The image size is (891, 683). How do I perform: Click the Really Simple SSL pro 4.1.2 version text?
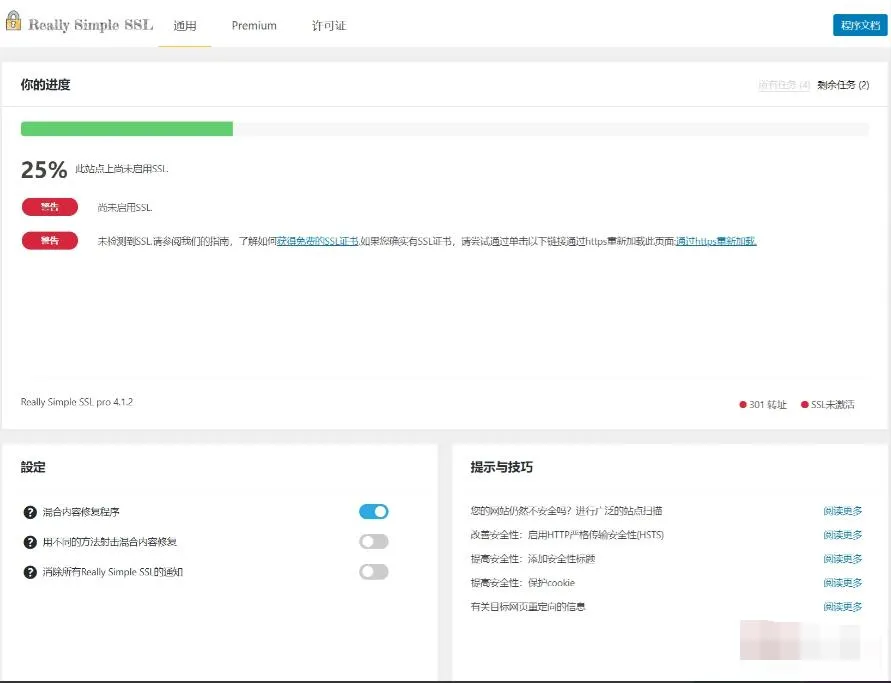click(77, 402)
